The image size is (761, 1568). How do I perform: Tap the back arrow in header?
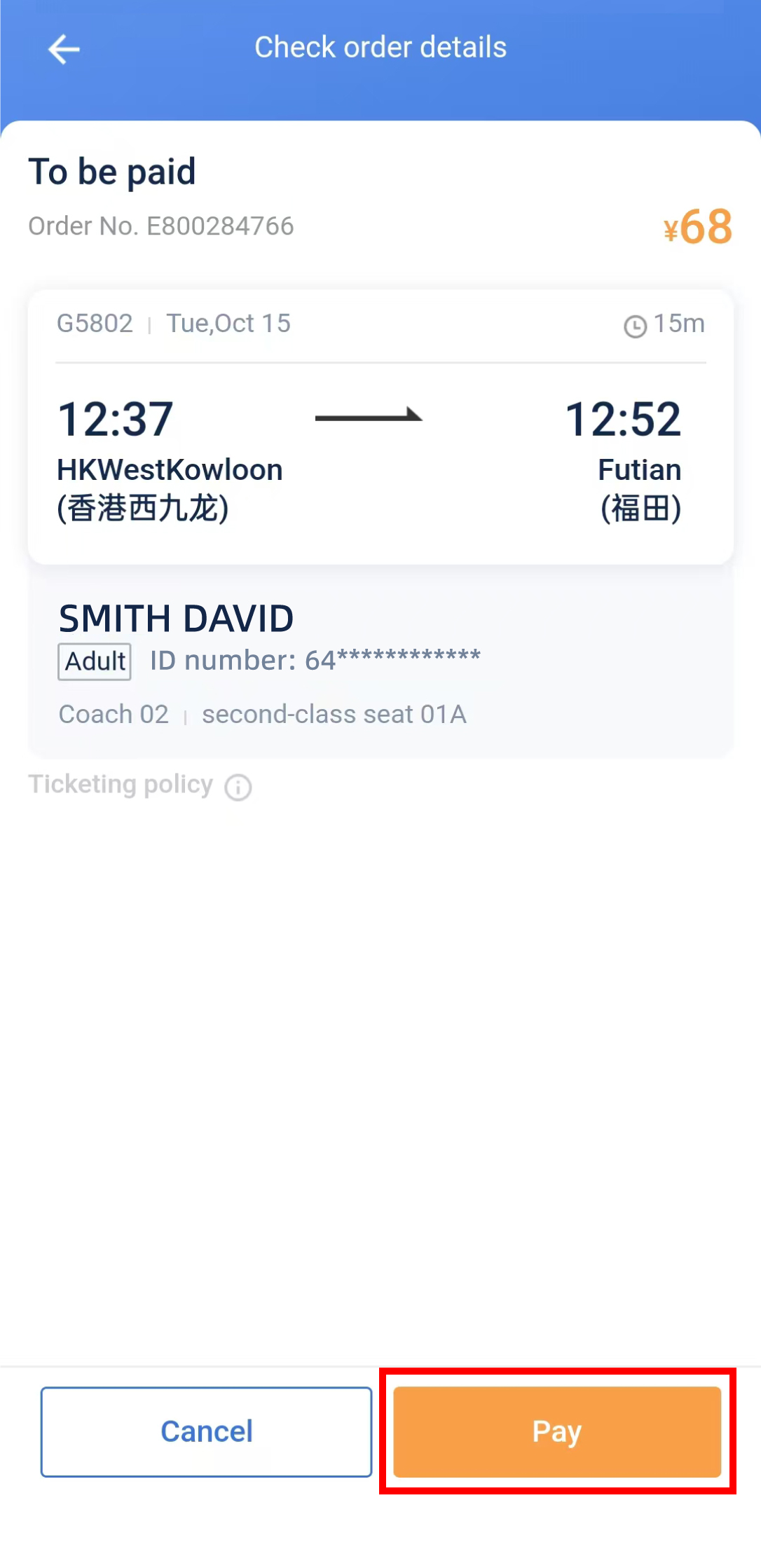(x=64, y=49)
